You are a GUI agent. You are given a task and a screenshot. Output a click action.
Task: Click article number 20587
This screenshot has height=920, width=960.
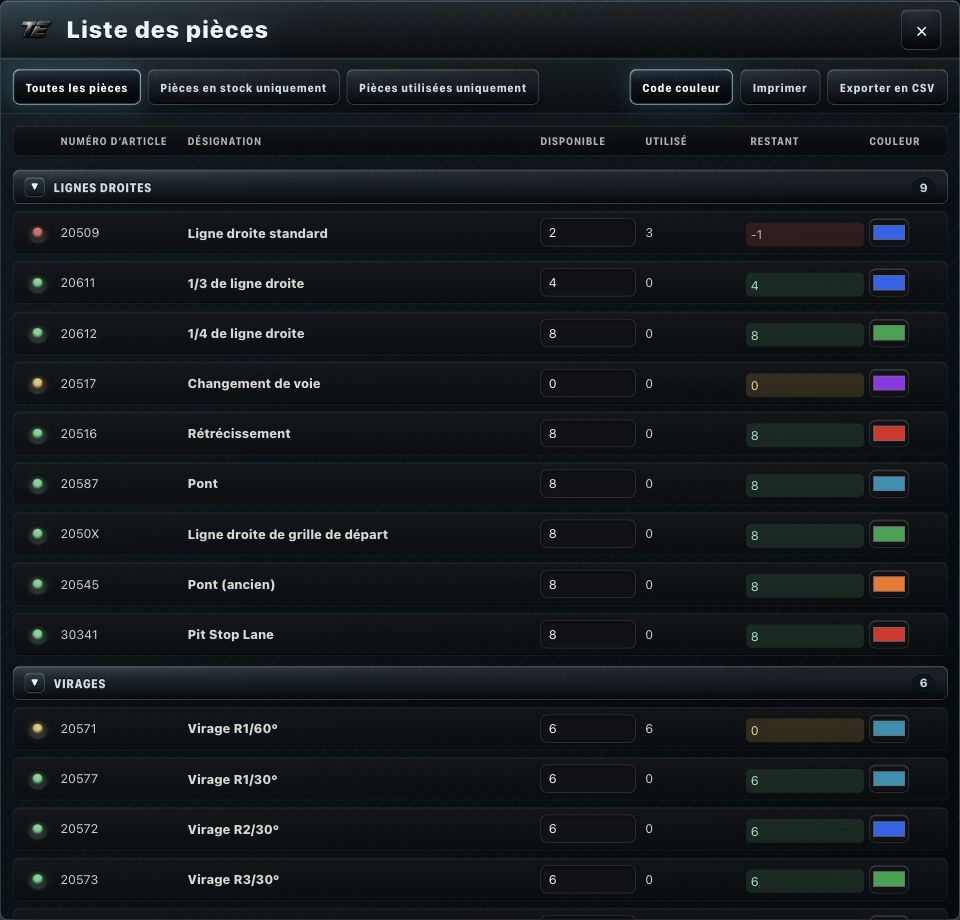click(x=79, y=484)
